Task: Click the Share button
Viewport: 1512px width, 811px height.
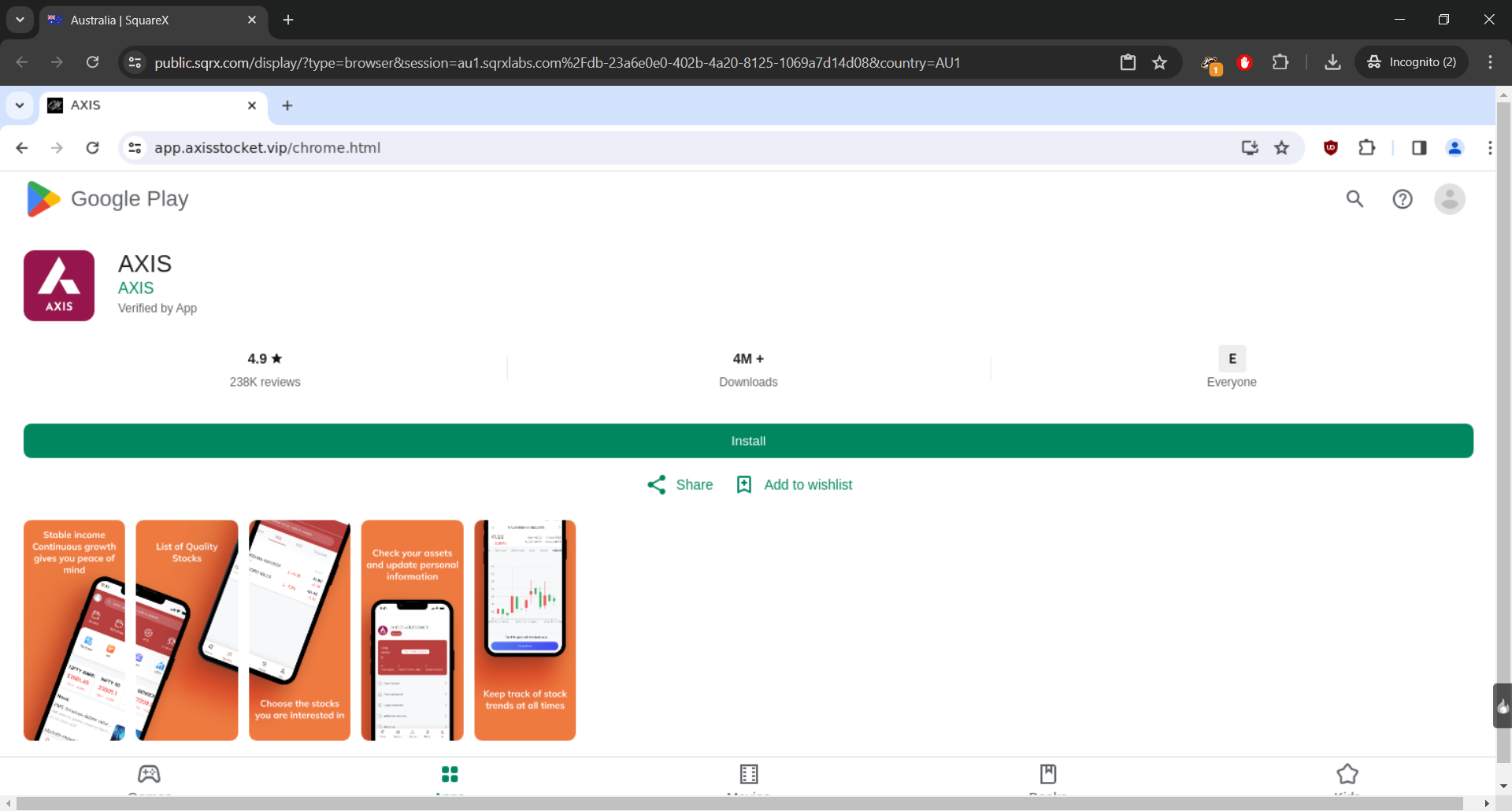Action: [680, 485]
